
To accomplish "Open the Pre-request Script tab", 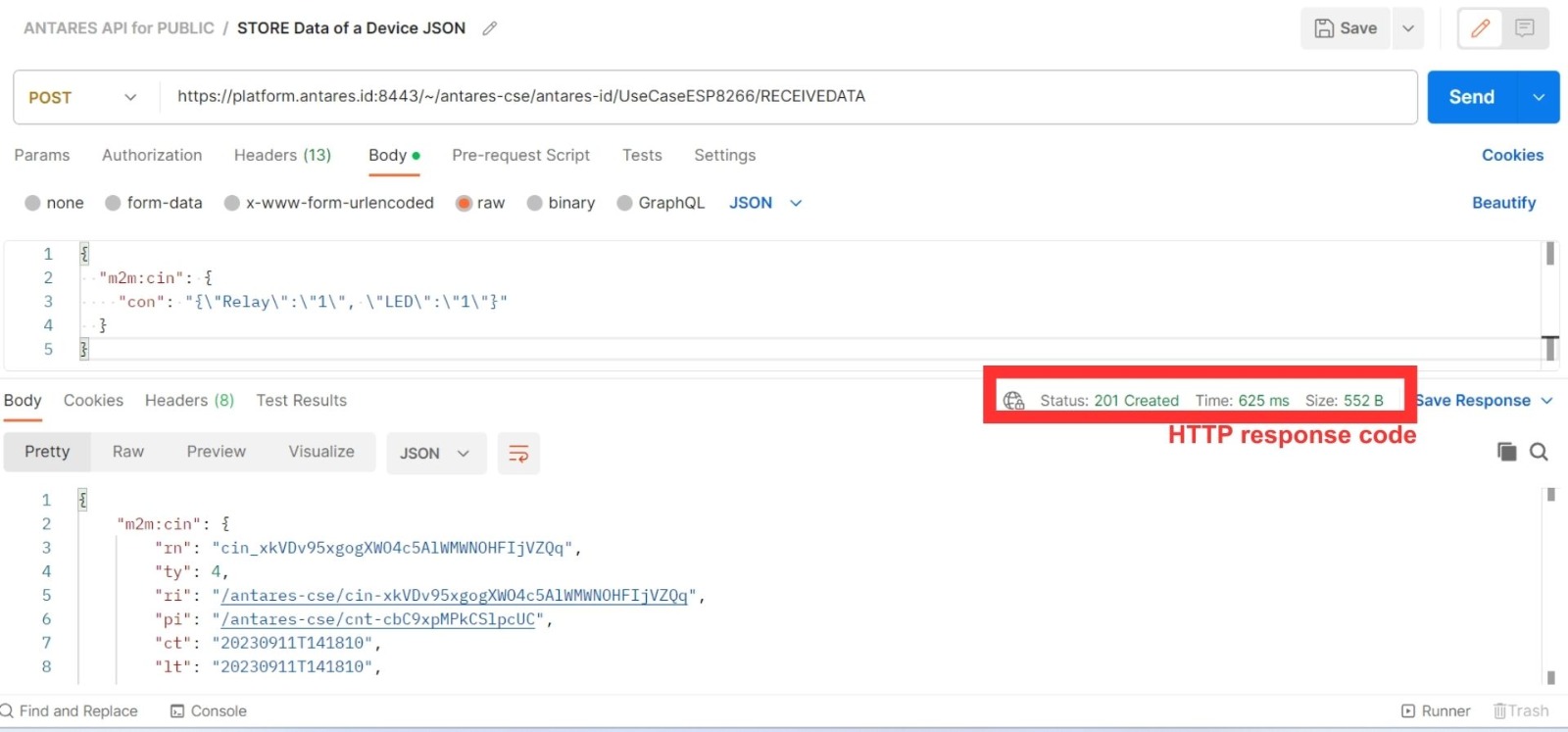I will [x=520, y=155].
